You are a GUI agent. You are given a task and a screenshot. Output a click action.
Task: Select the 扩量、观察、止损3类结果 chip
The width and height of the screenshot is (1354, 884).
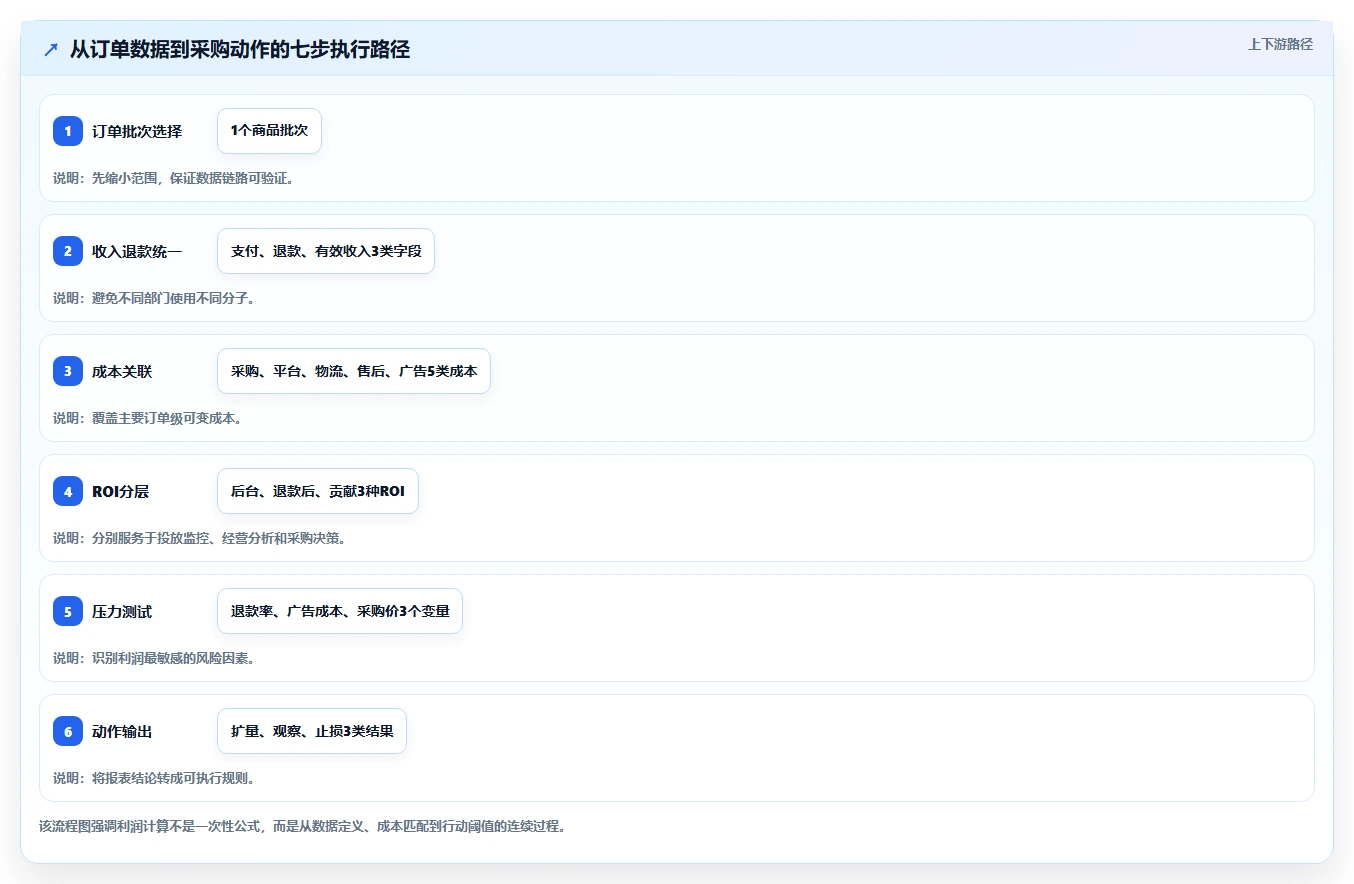tap(312, 731)
